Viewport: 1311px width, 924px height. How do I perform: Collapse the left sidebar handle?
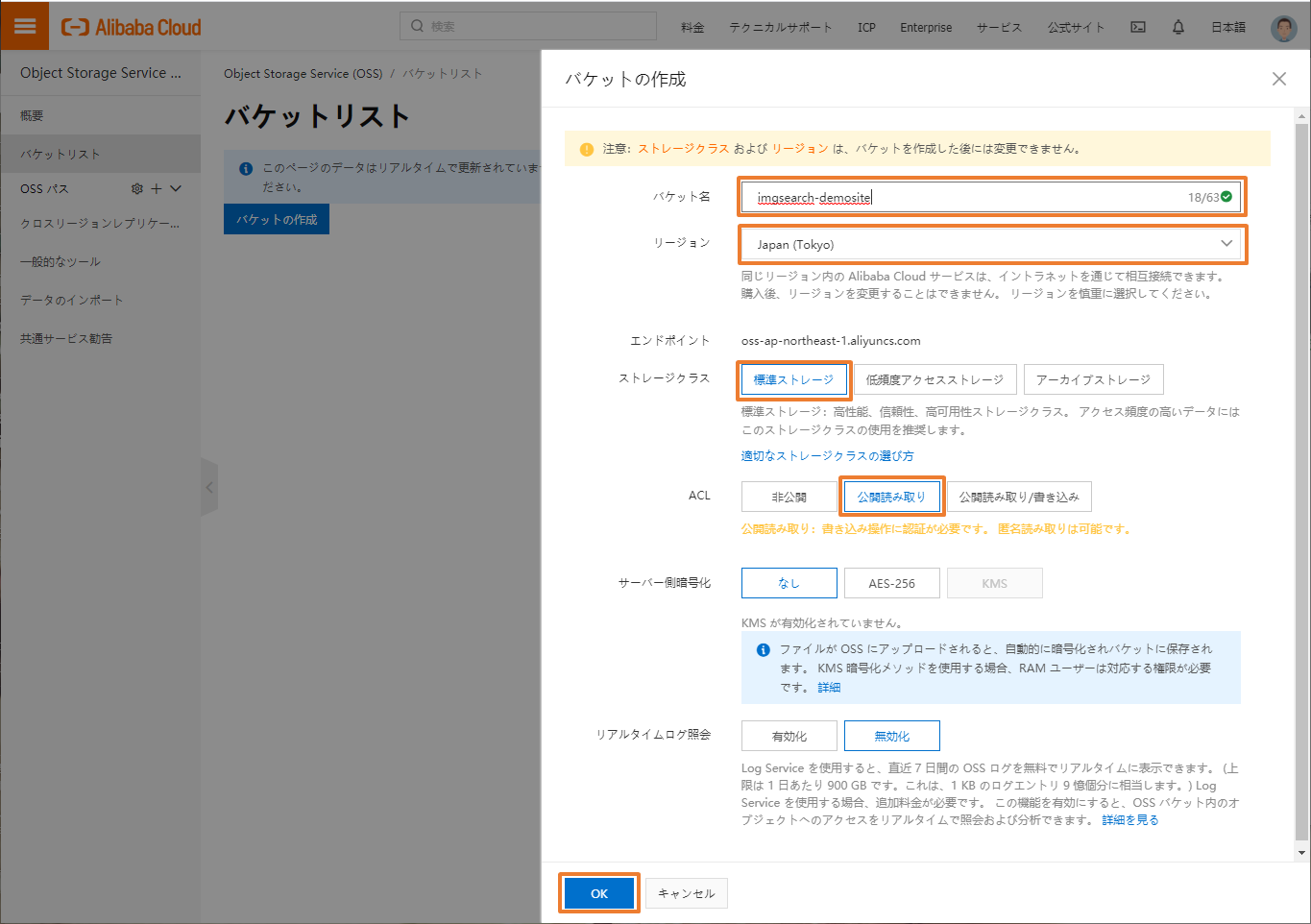(x=209, y=487)
